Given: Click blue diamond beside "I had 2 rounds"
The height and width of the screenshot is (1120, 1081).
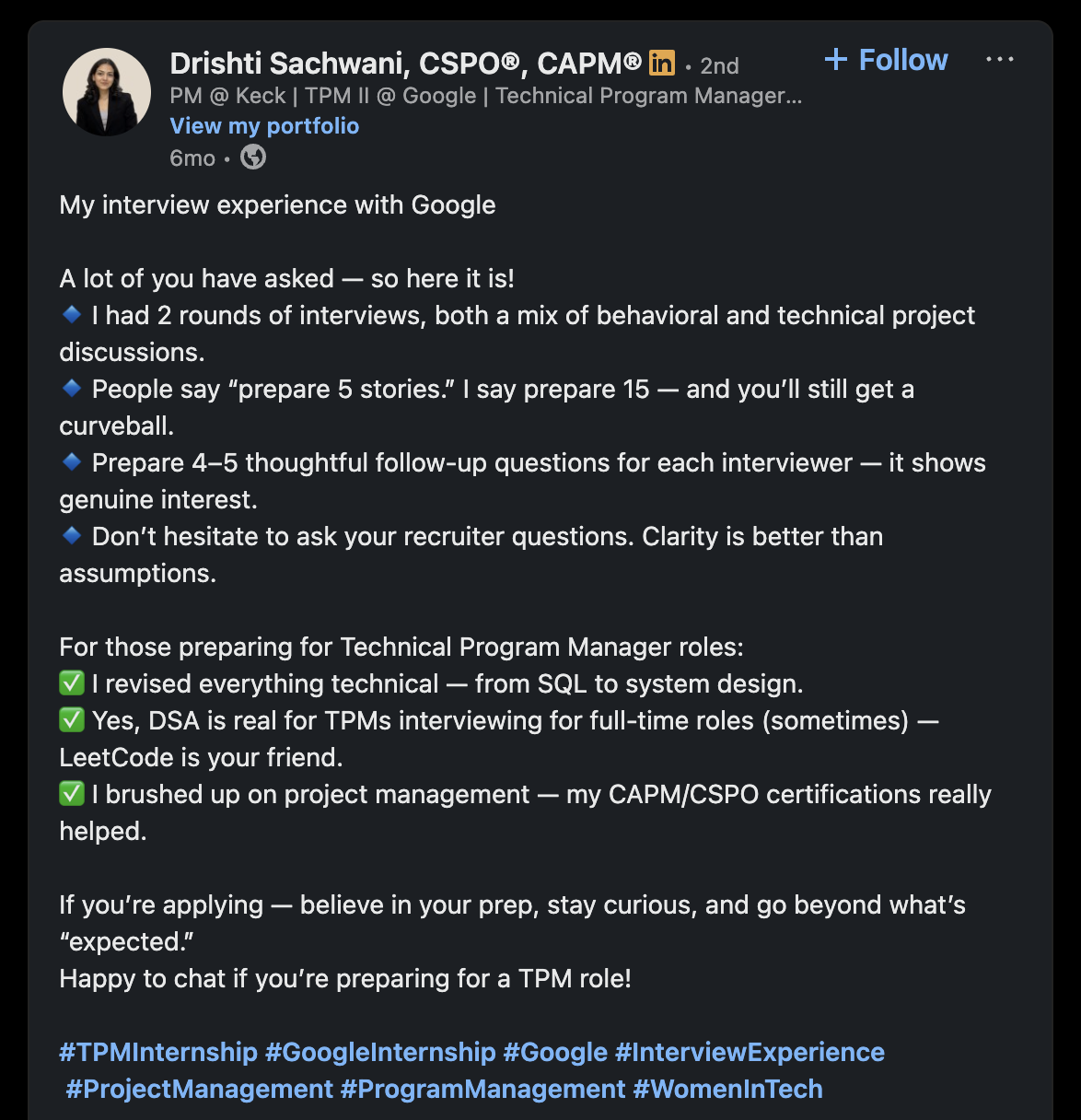Looking at the screenshot, I should coord(72,315).
